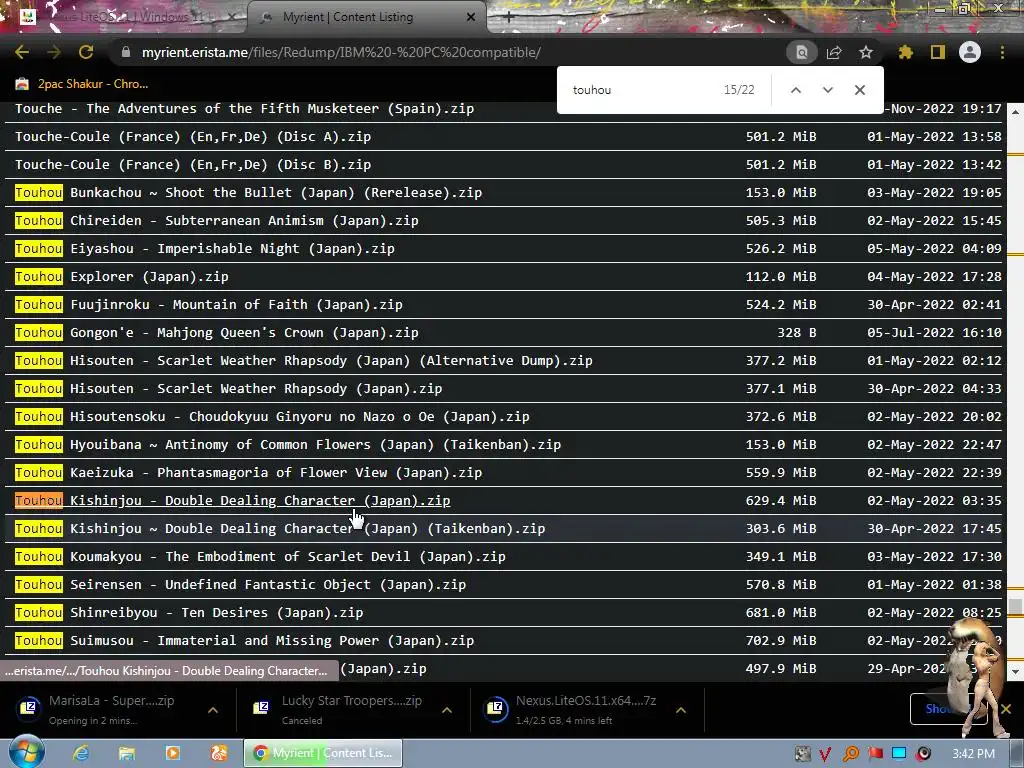Click the orange magnifier tray icon
Screen dimensions: 1024x768
(x=850, y=754)
